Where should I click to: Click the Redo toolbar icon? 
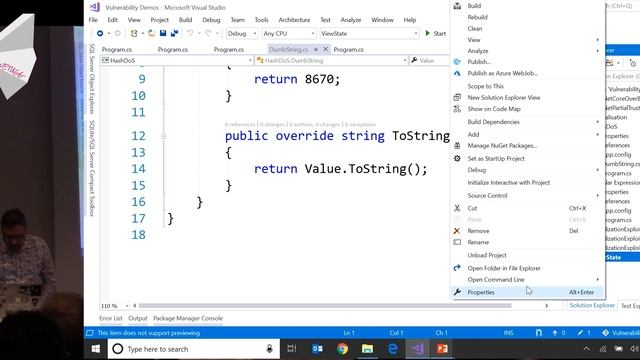208,33
